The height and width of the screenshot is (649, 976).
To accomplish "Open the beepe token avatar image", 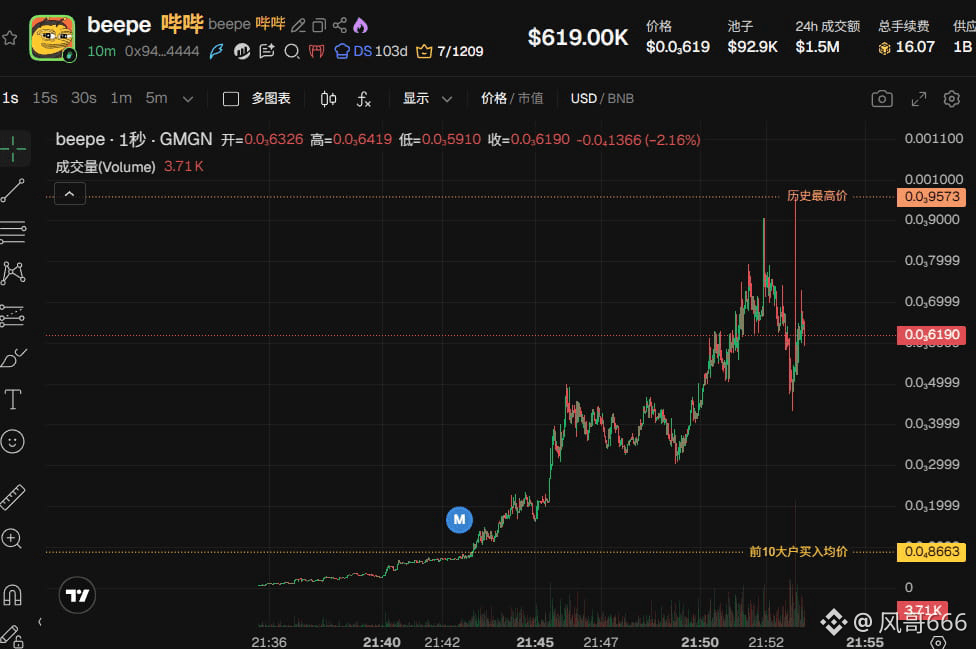I will point(52,38).
